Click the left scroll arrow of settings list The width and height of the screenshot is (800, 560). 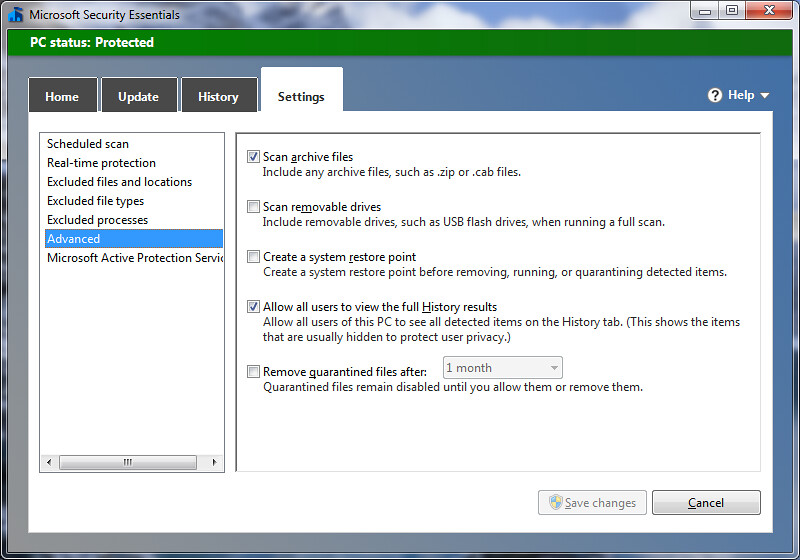(x=49, y=463)
